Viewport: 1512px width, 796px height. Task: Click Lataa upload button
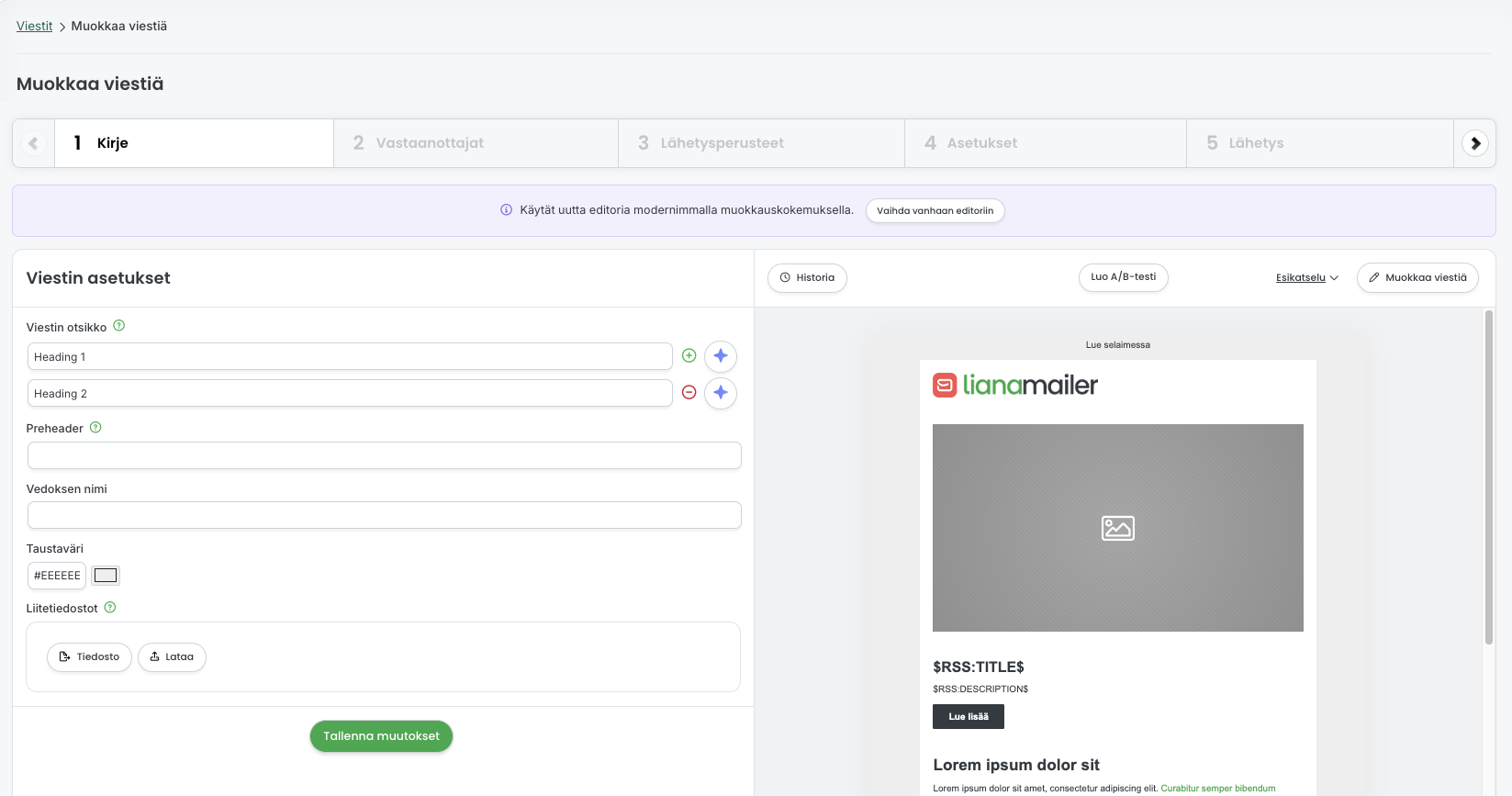pos(172,657)
